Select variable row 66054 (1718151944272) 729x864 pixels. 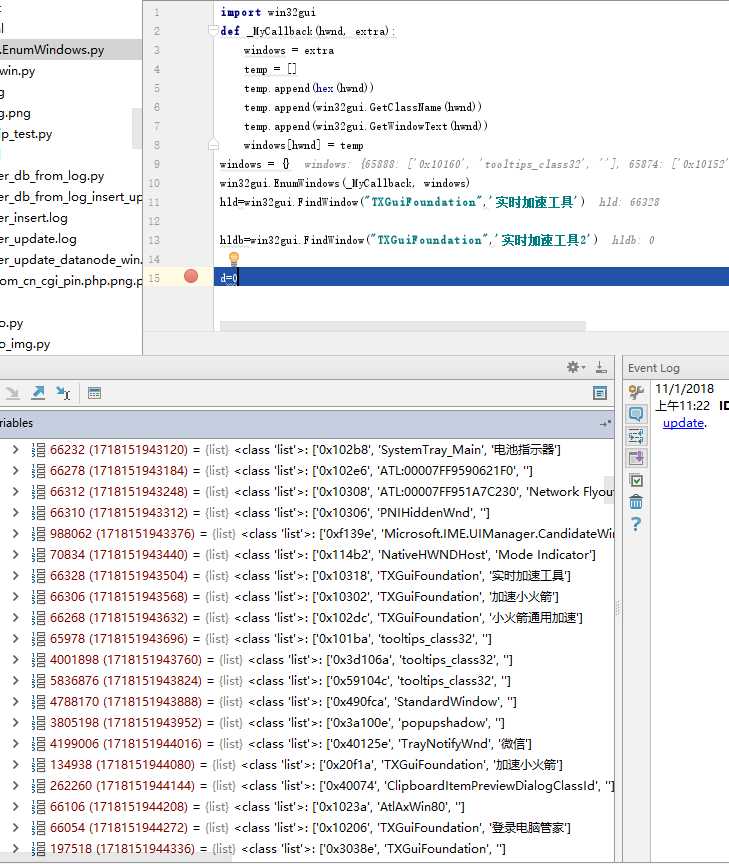click(x=306, y=828)
